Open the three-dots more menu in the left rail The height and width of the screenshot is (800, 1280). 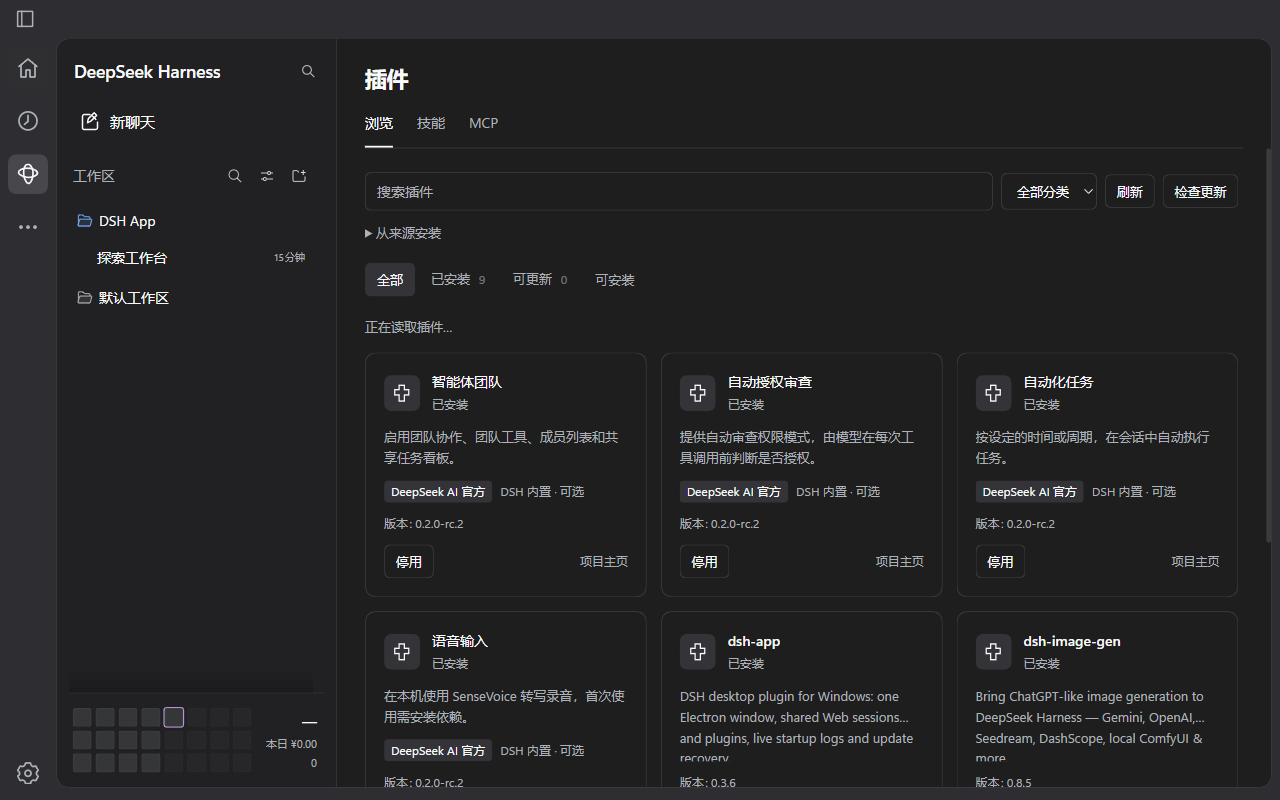click(28, 227)
